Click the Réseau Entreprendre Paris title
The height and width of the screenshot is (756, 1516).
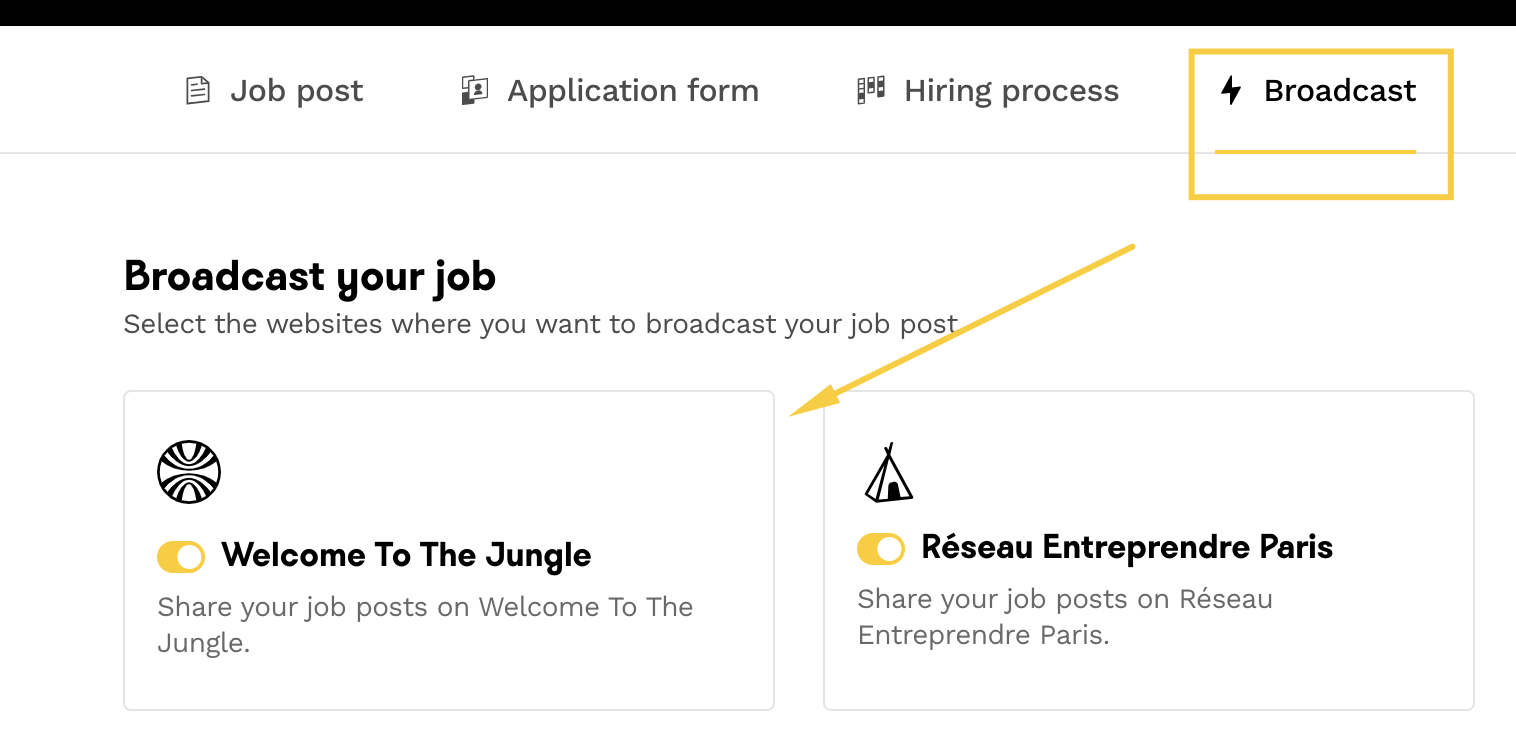(1127, 548)
